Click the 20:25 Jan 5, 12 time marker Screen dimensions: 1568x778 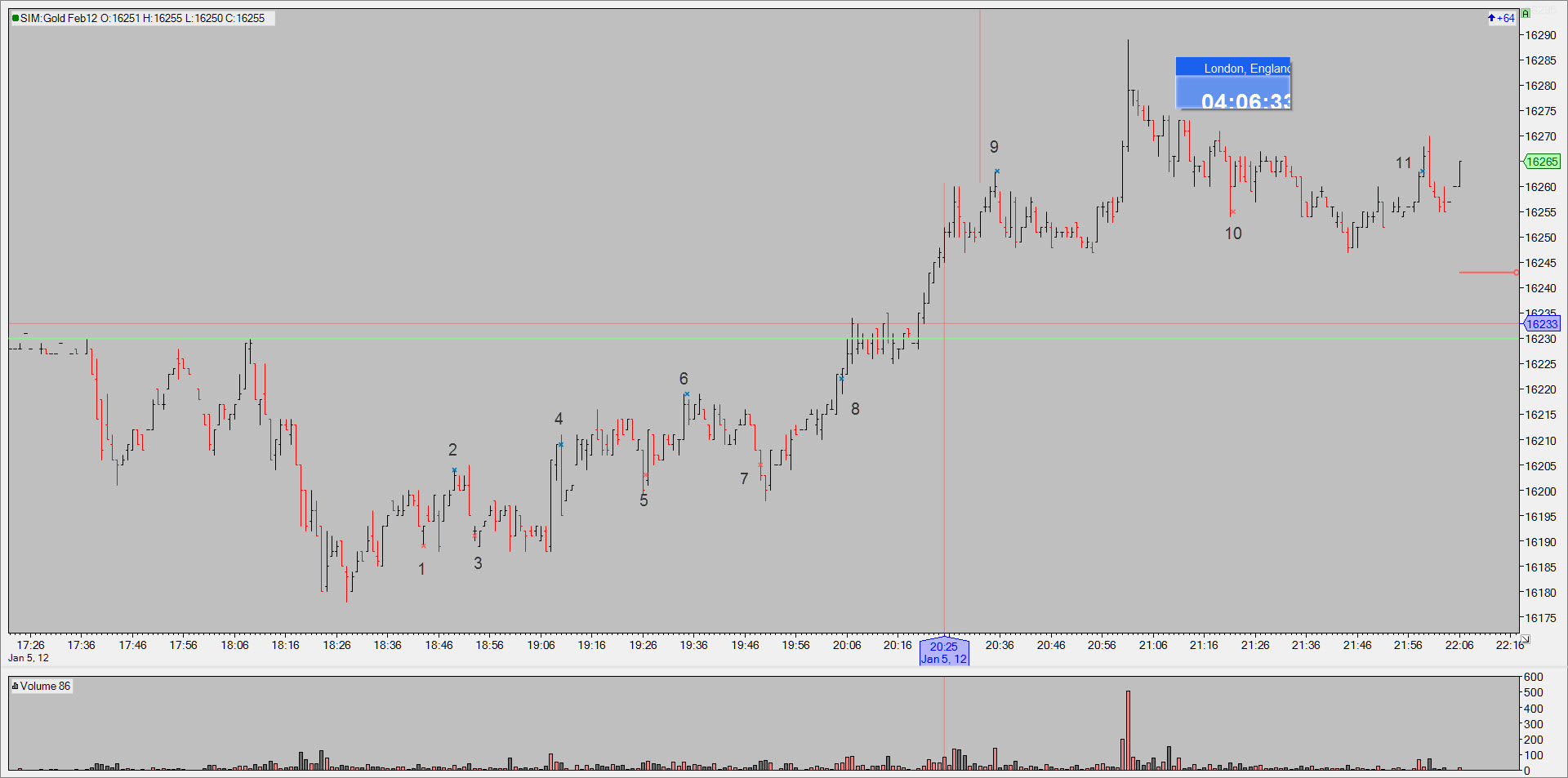pyautogui.click(x=944, y=652)
